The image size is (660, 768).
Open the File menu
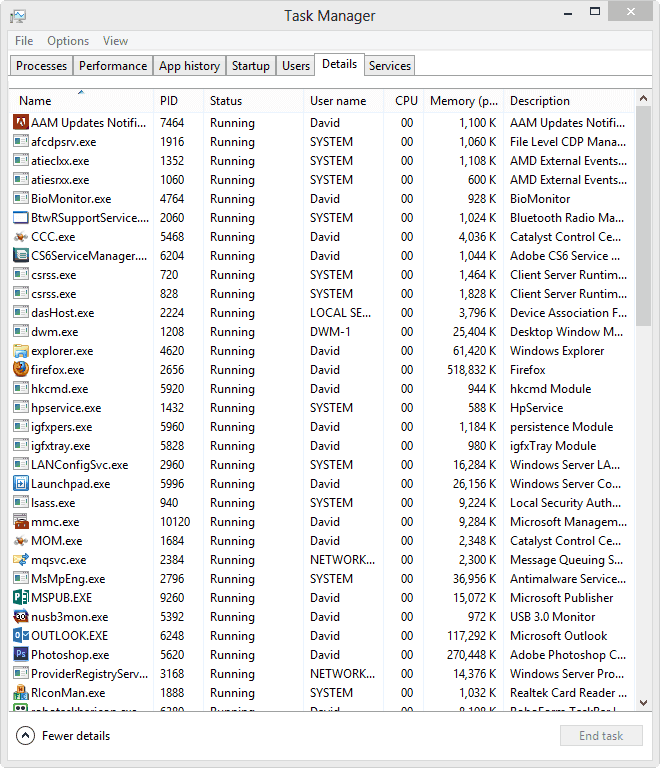point(24,41)
